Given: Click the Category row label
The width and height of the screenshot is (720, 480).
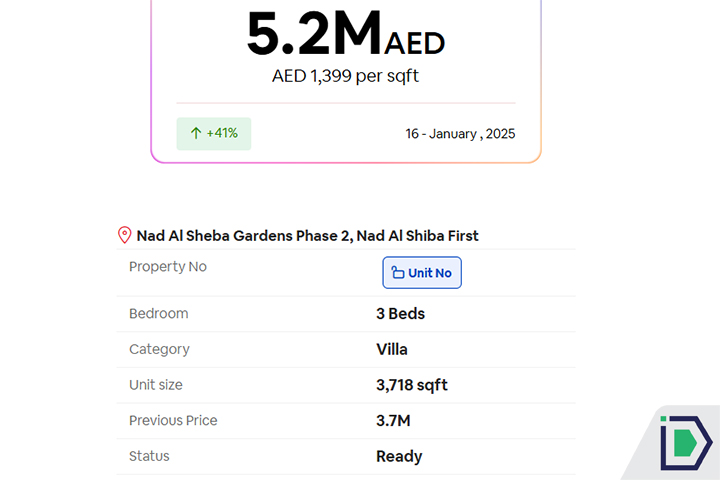Looking at the screenshot, I should pos(159,350).
